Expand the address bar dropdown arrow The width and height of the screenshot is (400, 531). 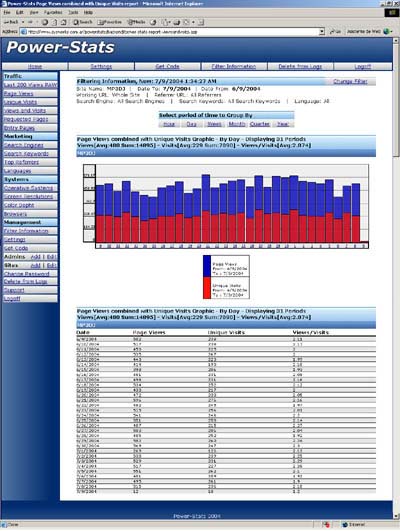coord(322,31)
